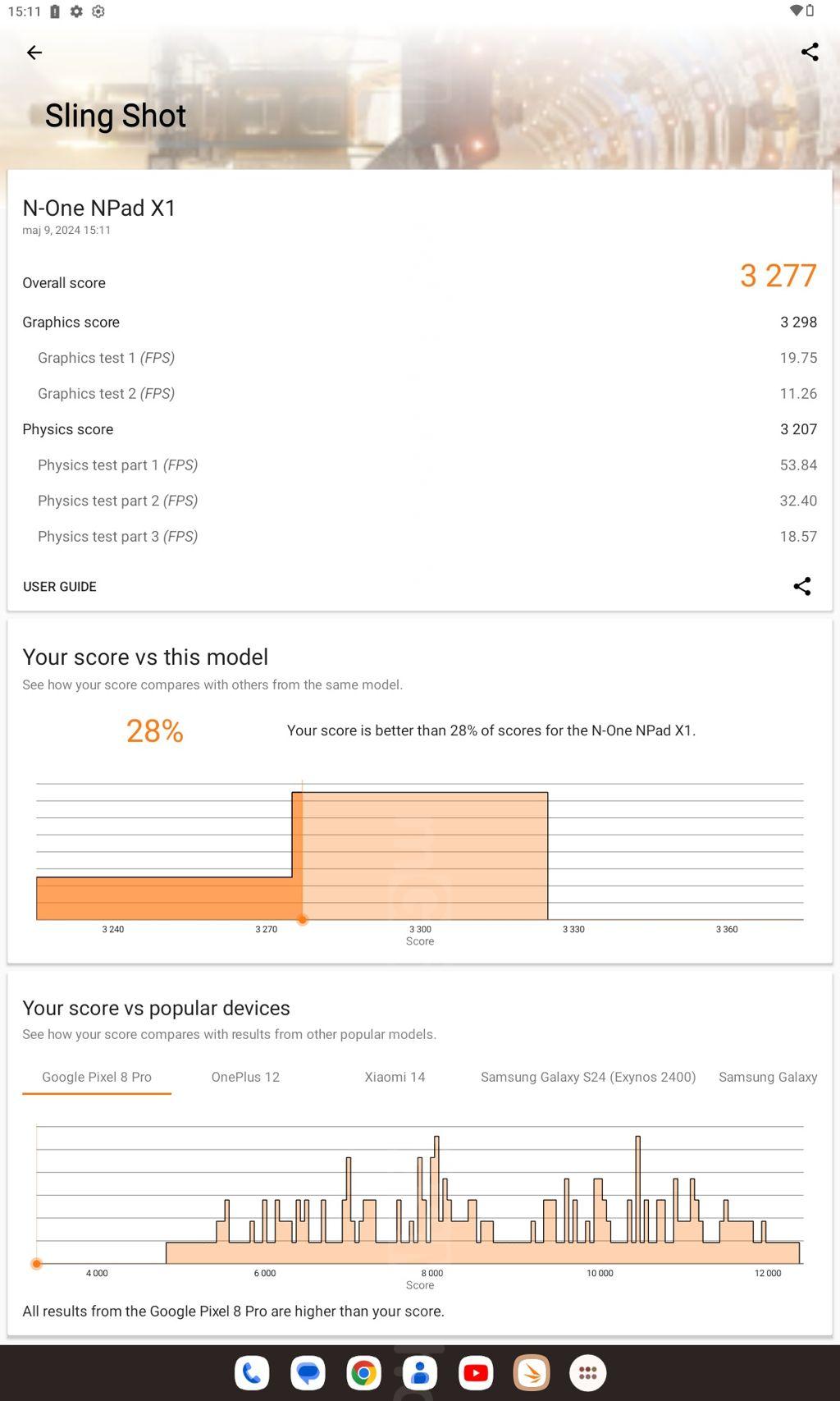
Task: Switch to the Xiaomi 14 tab
Action: [395, 1077]
